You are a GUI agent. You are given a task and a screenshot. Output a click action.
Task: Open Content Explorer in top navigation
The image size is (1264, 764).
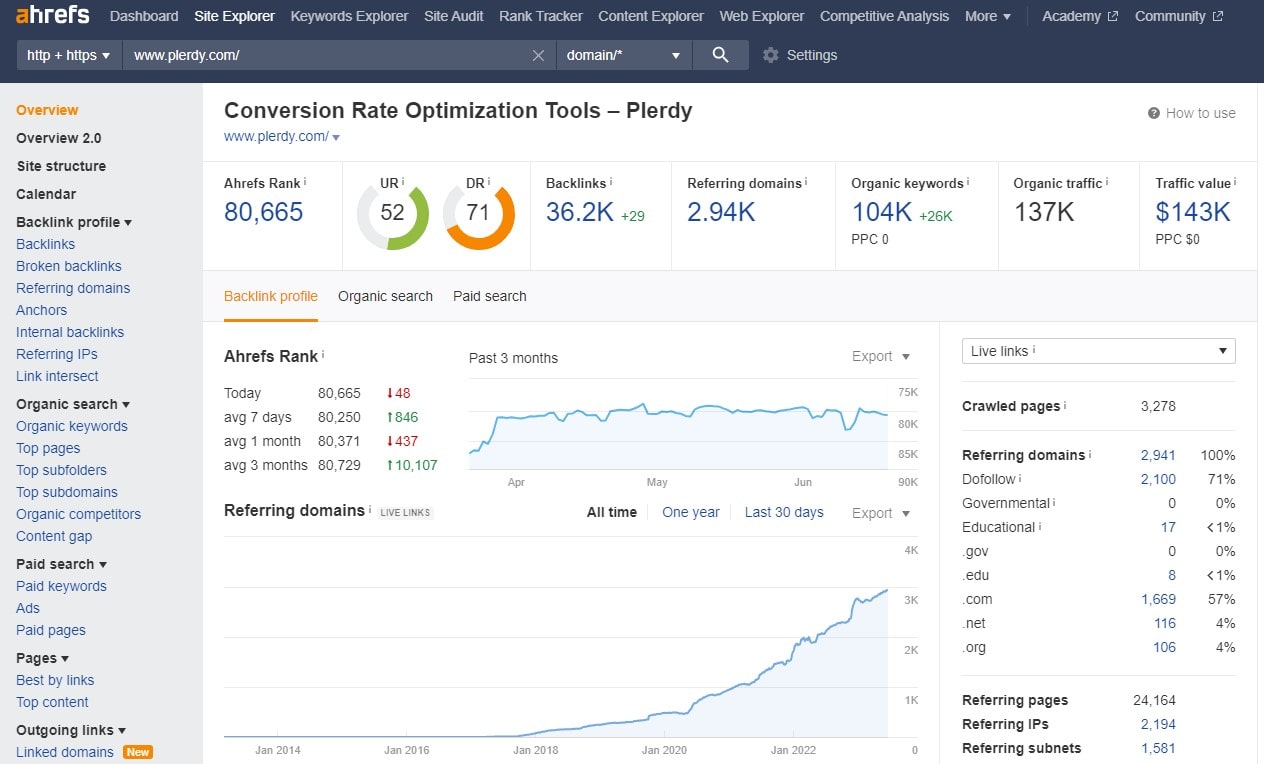(651, 16)
